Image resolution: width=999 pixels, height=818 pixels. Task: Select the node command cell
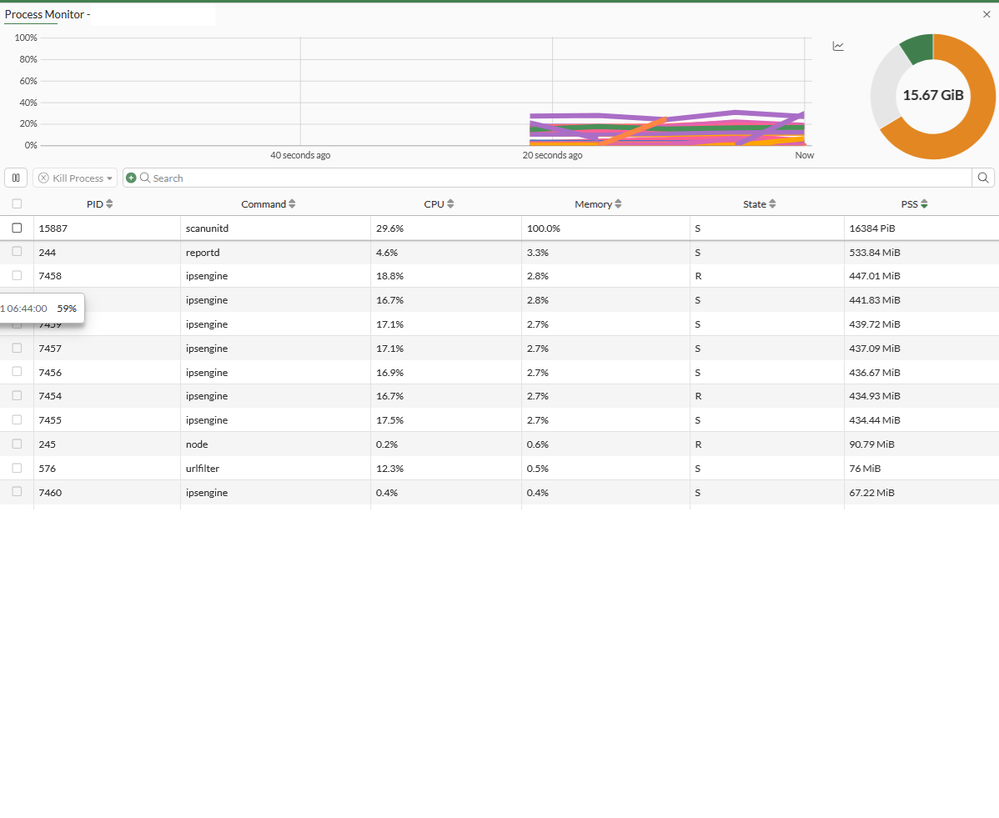tap(275, 444)
